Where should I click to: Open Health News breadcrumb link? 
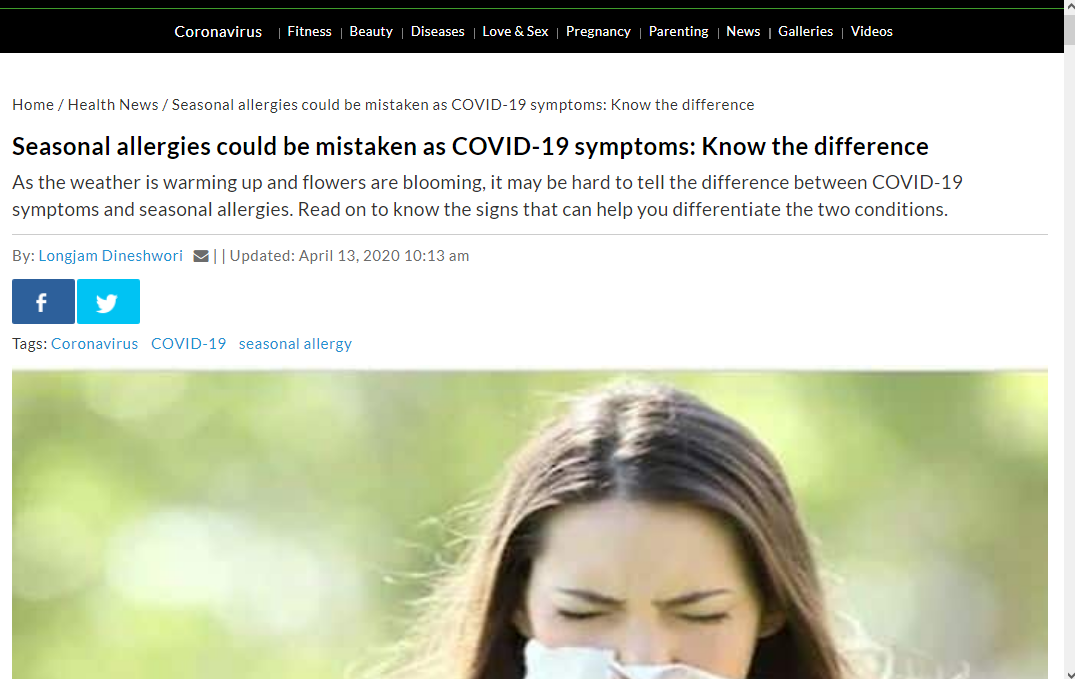tap(113, 105)
